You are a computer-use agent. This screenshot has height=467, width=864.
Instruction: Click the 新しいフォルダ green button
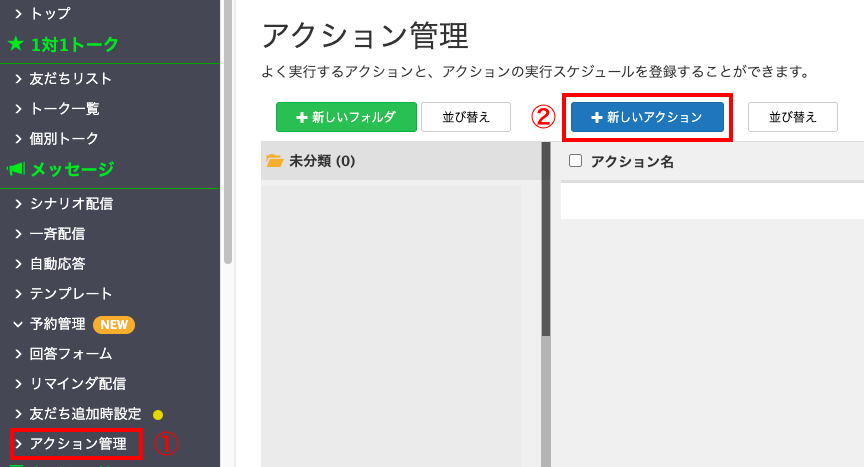tap(346, 117)
